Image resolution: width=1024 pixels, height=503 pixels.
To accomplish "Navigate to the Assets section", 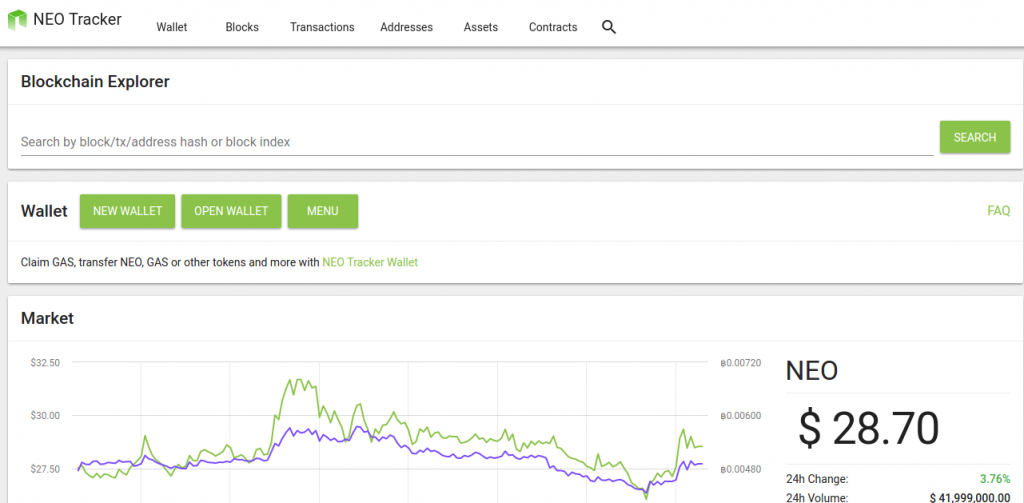I will [481, 27].
